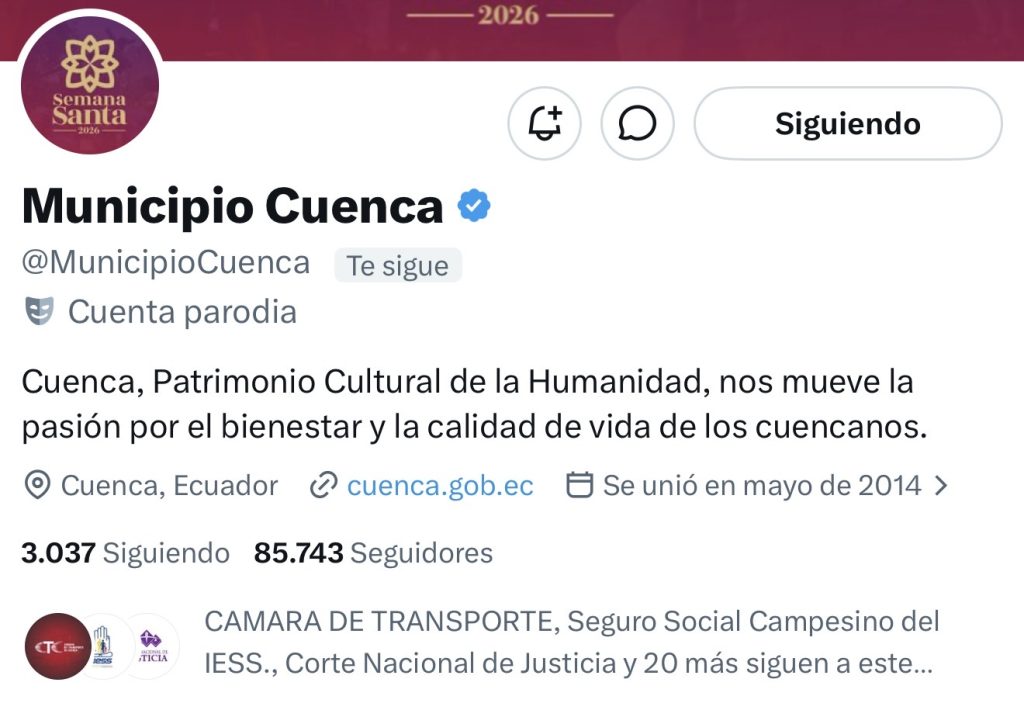Viewport: 1024px width, 717px height.
Task: Toggle the Siguiendo follow button
Action: coord(848,123)
